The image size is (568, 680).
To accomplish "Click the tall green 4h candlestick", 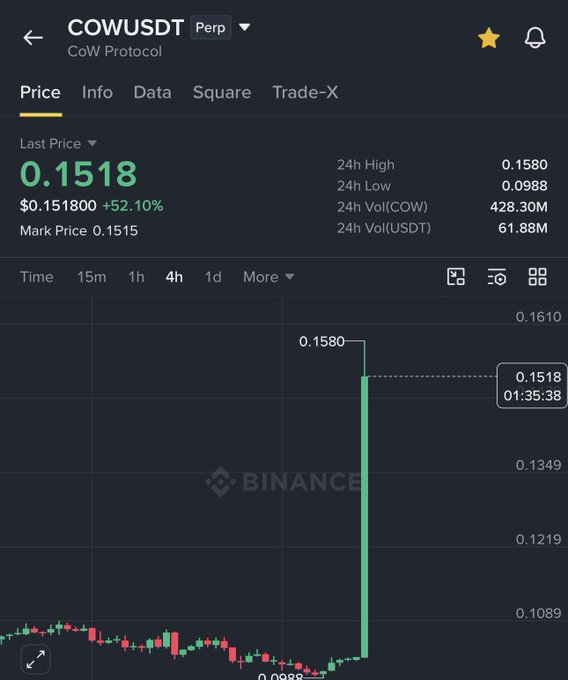I will pyautogui.click(x=364, y=516).
